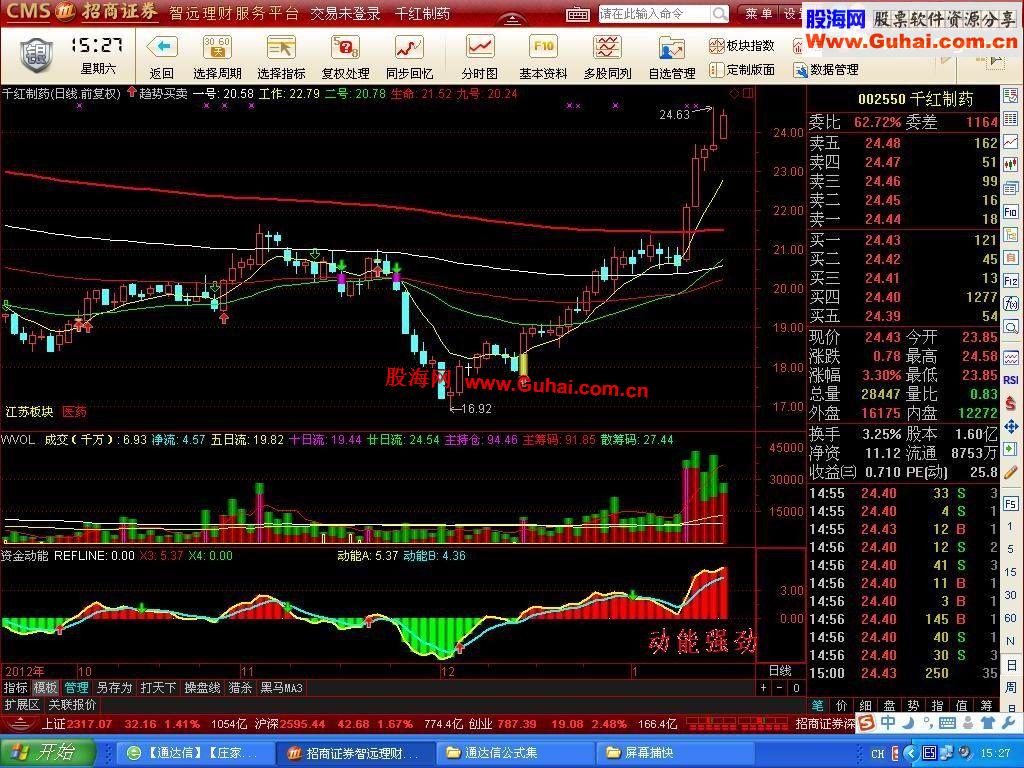Click the F5 sidebar icon
1024x768 pixels.
click(x=1010, y=504)
